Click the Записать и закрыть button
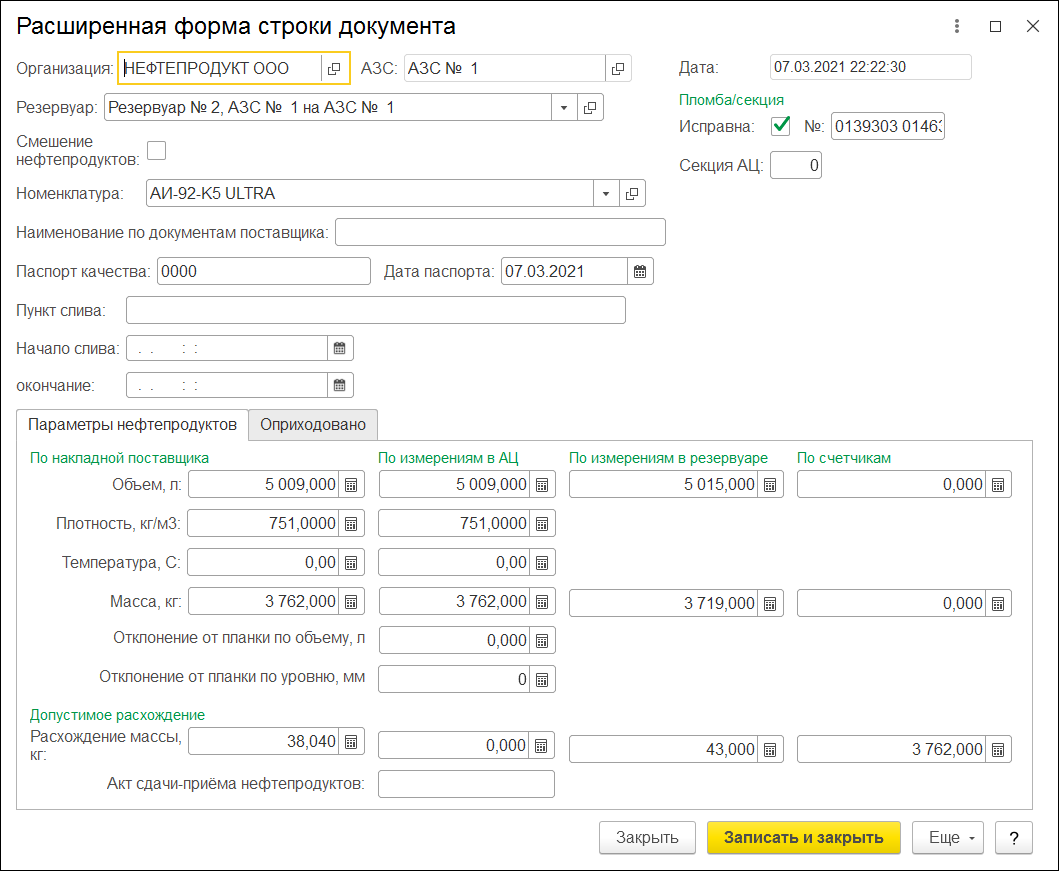This screenshot has height=871, width=1059. tap(803, 838)
